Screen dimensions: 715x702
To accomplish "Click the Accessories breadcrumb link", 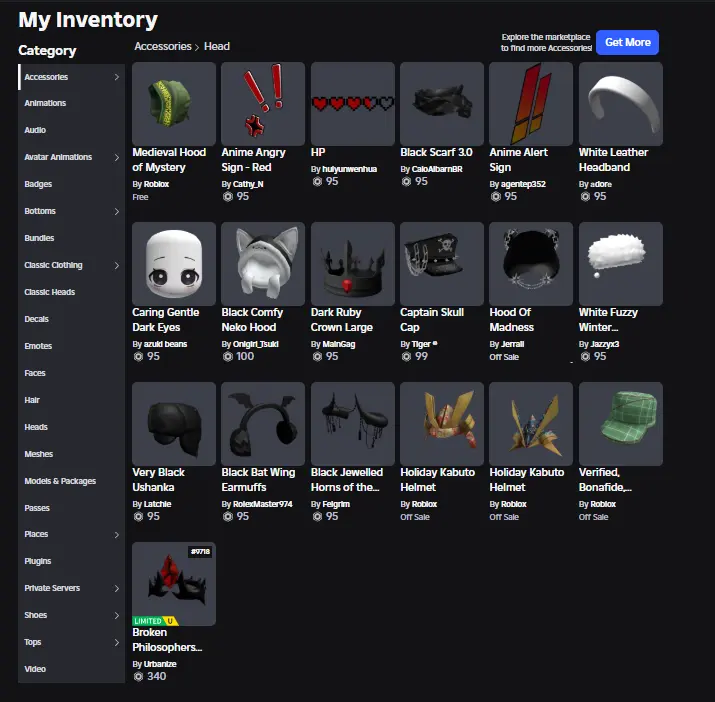I will click(x=162, y=46).
